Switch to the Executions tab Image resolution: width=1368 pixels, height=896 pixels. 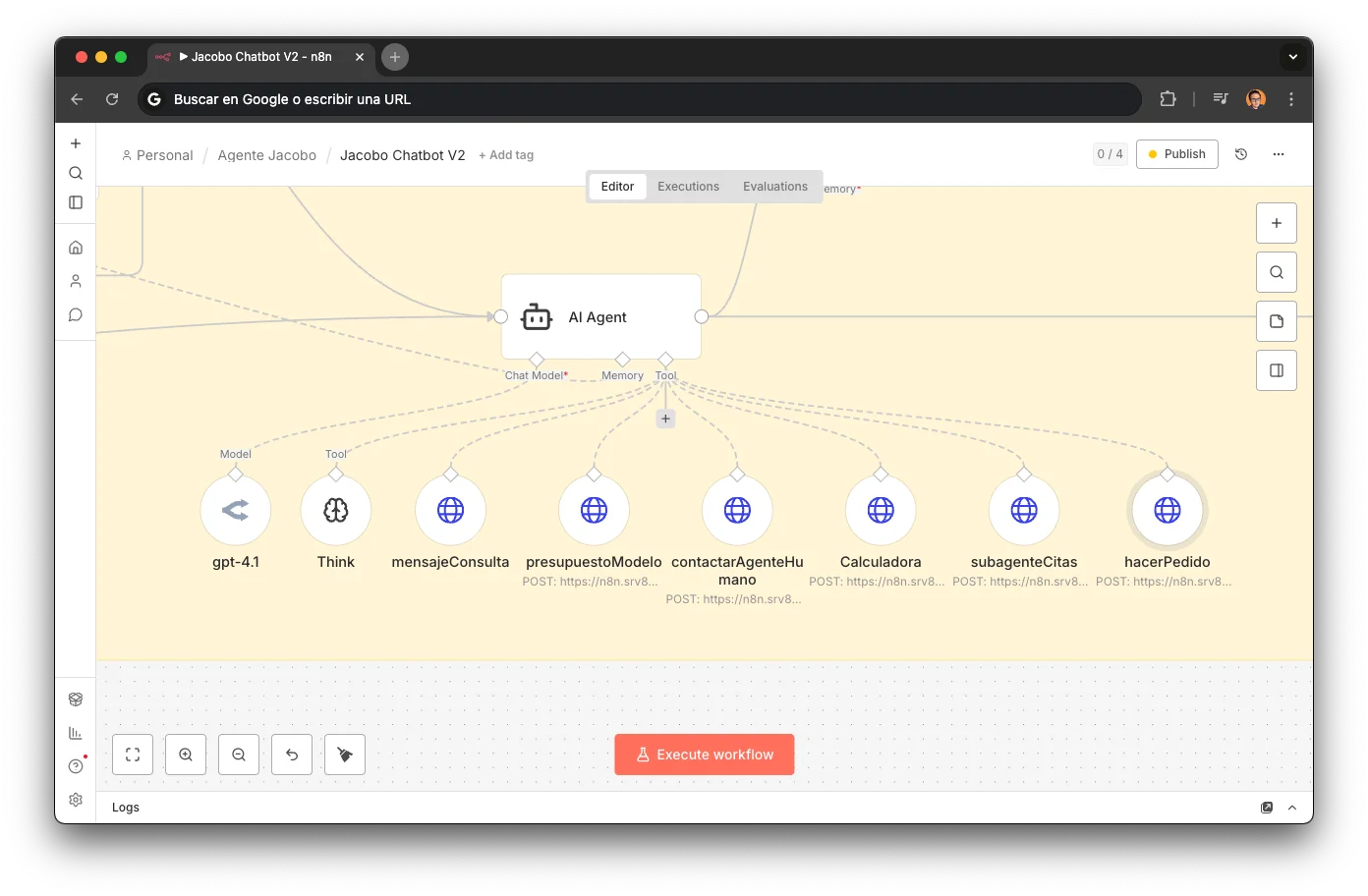coord(688,186)
